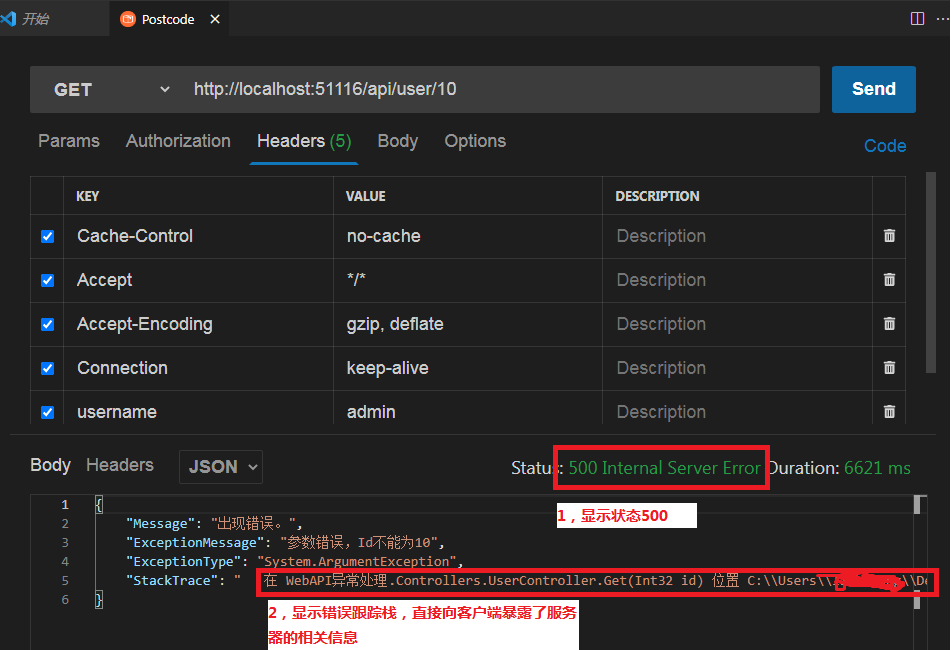Edit the keep-alive value cell
Screen dimensions: 951x650
[468, 368]
